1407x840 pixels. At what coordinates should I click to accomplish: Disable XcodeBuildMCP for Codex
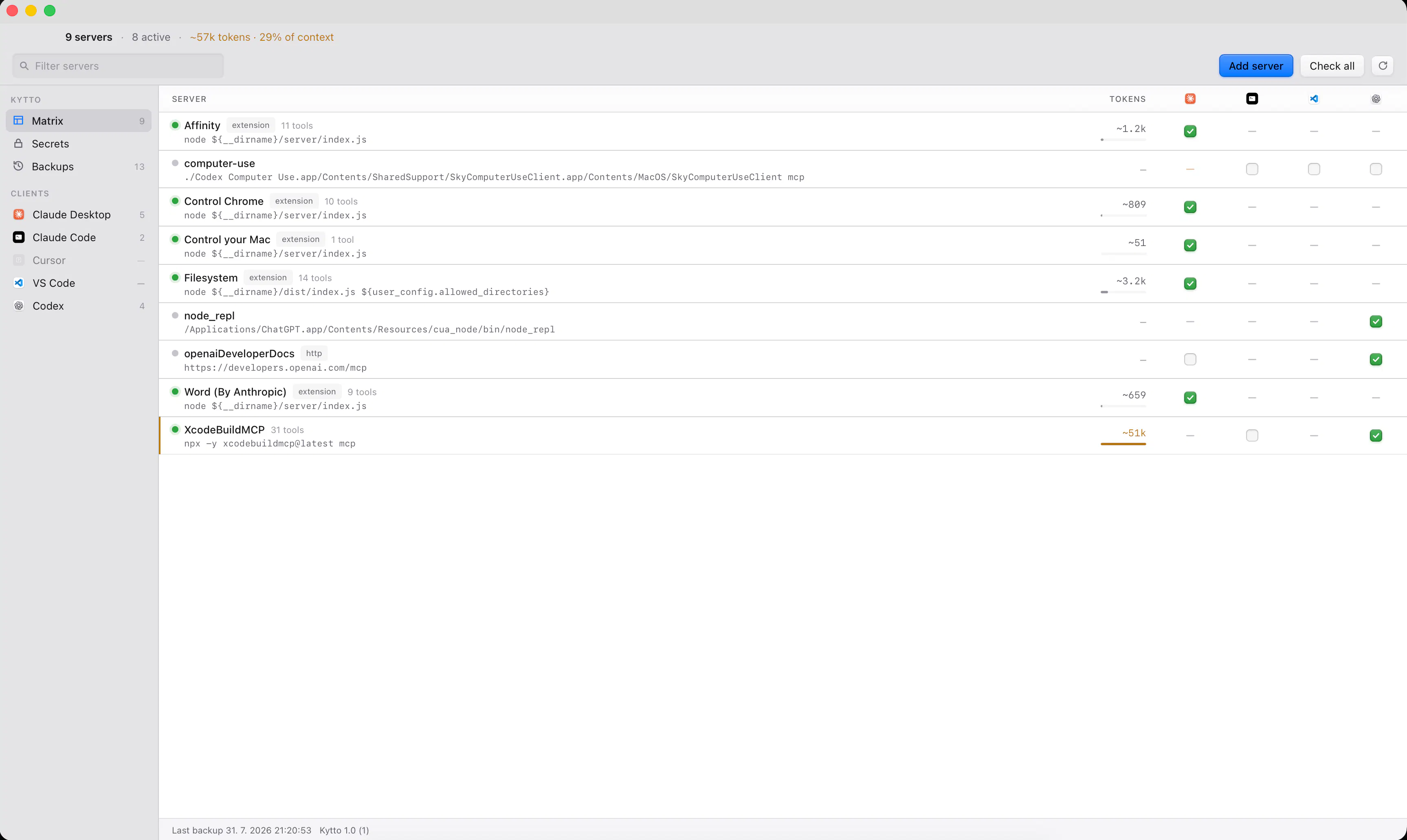(1376, 435)
